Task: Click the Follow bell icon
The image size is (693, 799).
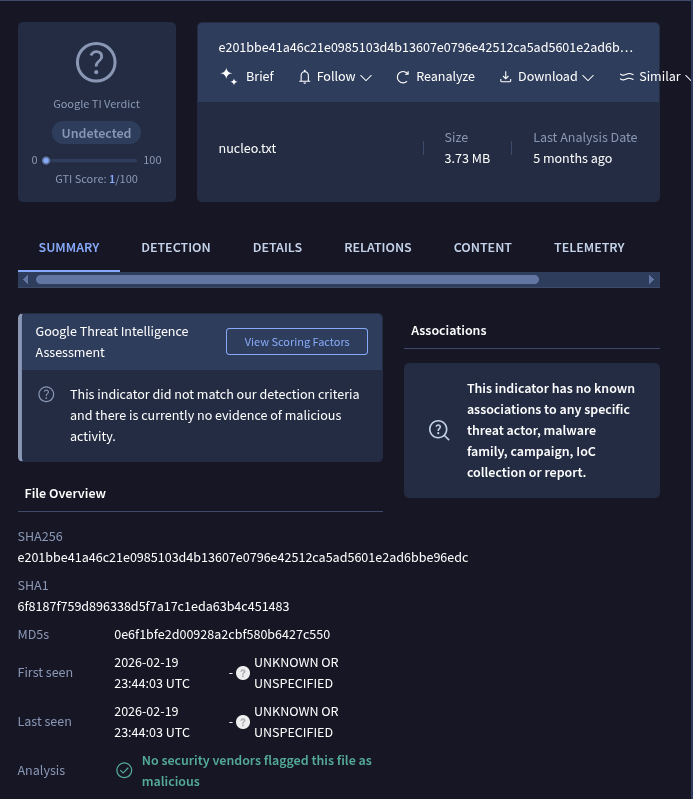Action: point(304,77)
